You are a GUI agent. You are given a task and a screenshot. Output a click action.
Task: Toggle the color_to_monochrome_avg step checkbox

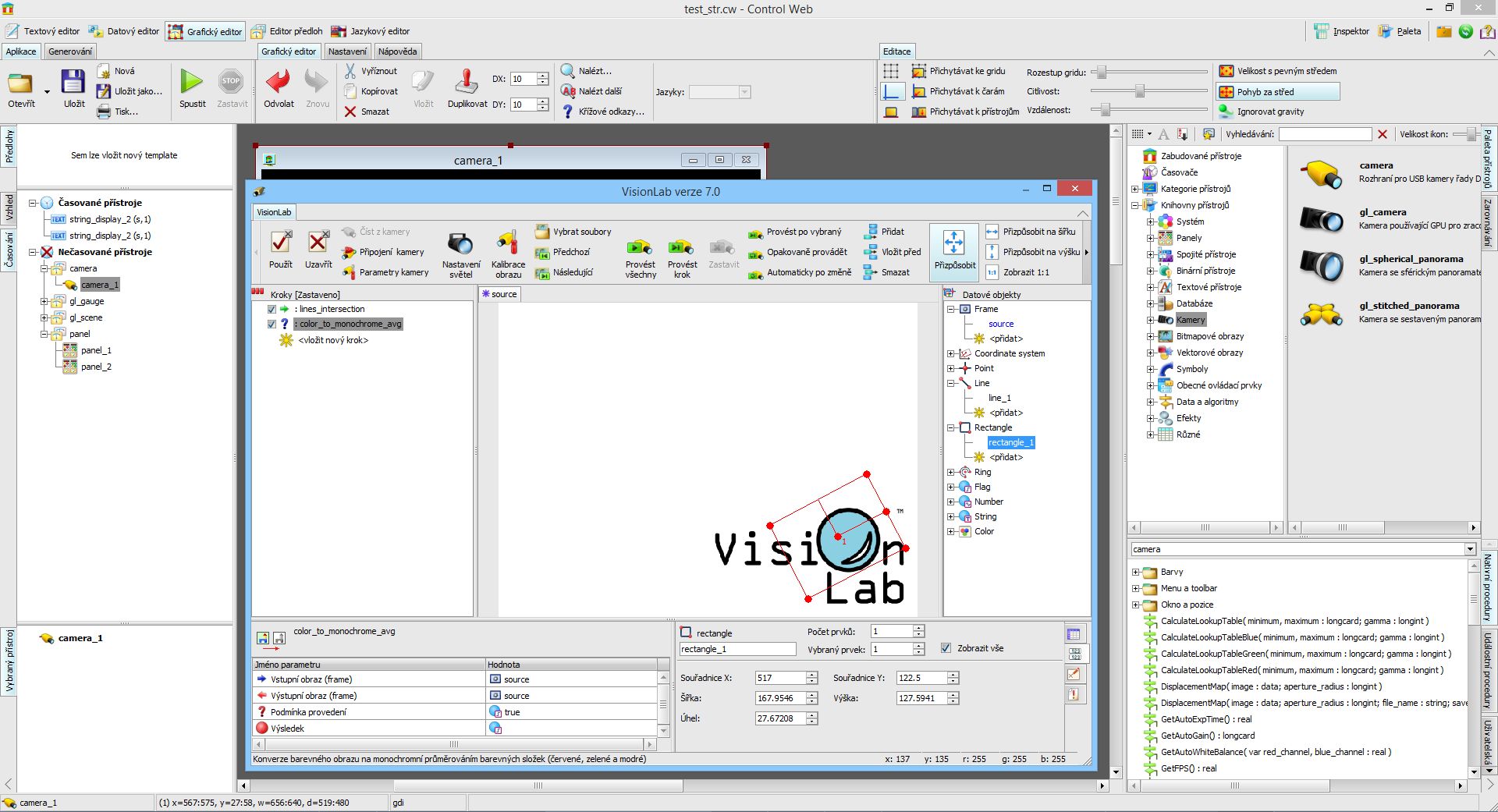[272, 324]
